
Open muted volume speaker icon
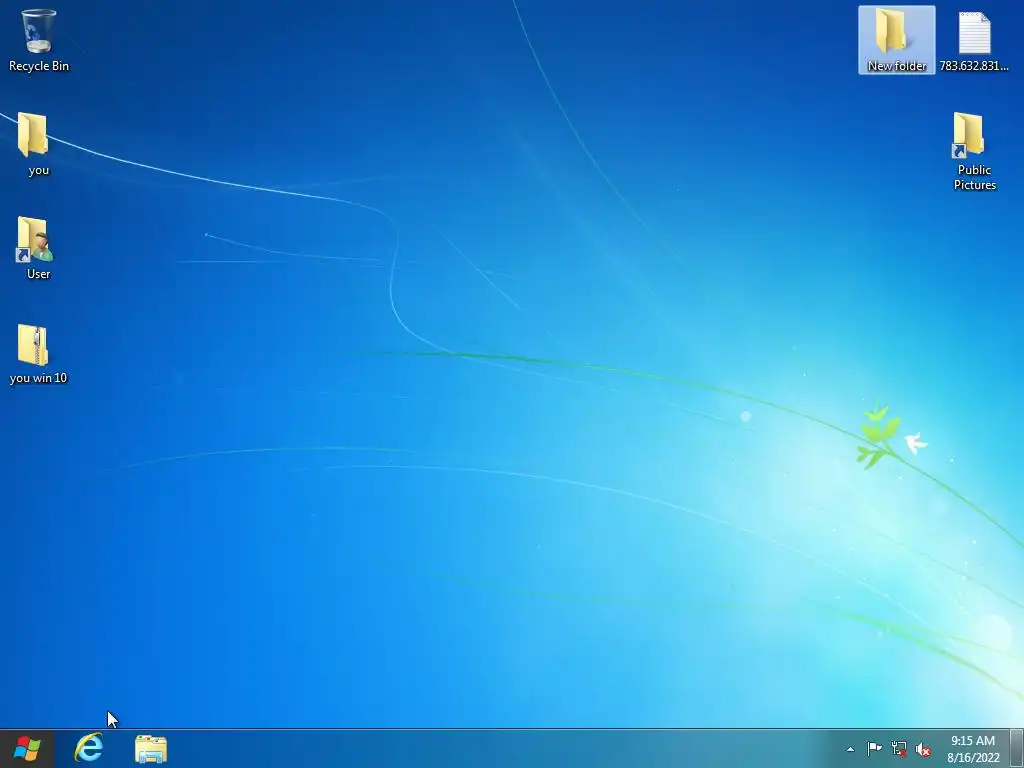click(923, 749)
